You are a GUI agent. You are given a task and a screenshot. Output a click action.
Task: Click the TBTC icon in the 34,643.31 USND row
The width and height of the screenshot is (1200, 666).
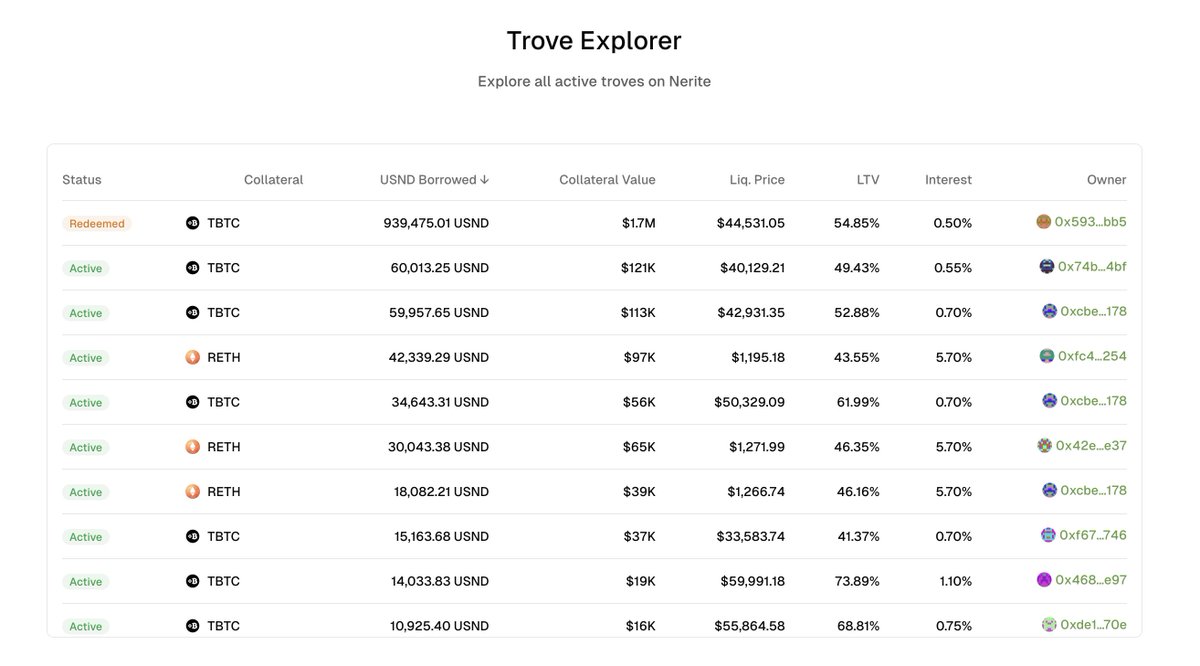pyautogui.click(x=193, y=402)
